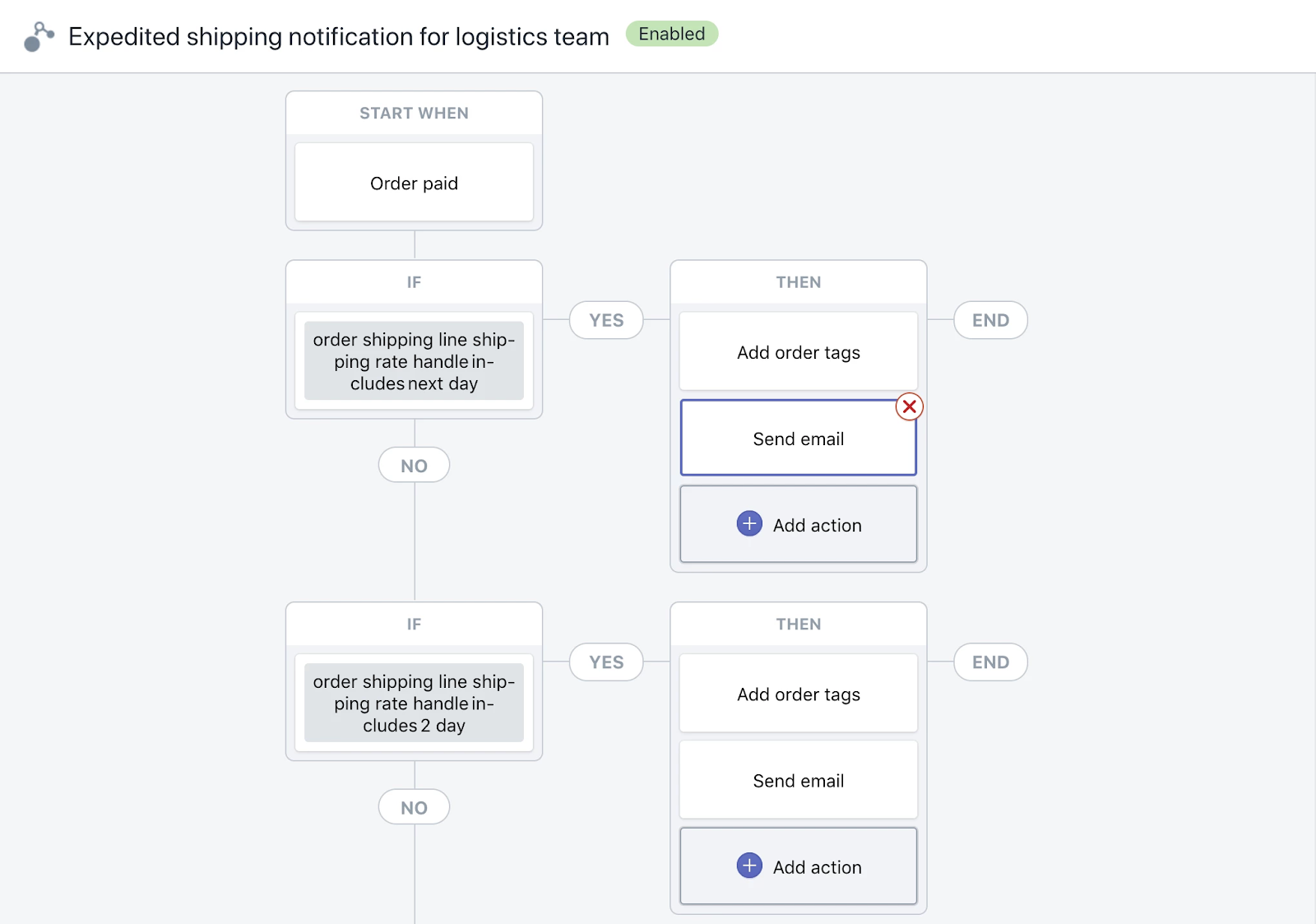Click the Enabled status badge
Image resolution: width=1316 pixels, height=924 pixels.
point(671,34)
